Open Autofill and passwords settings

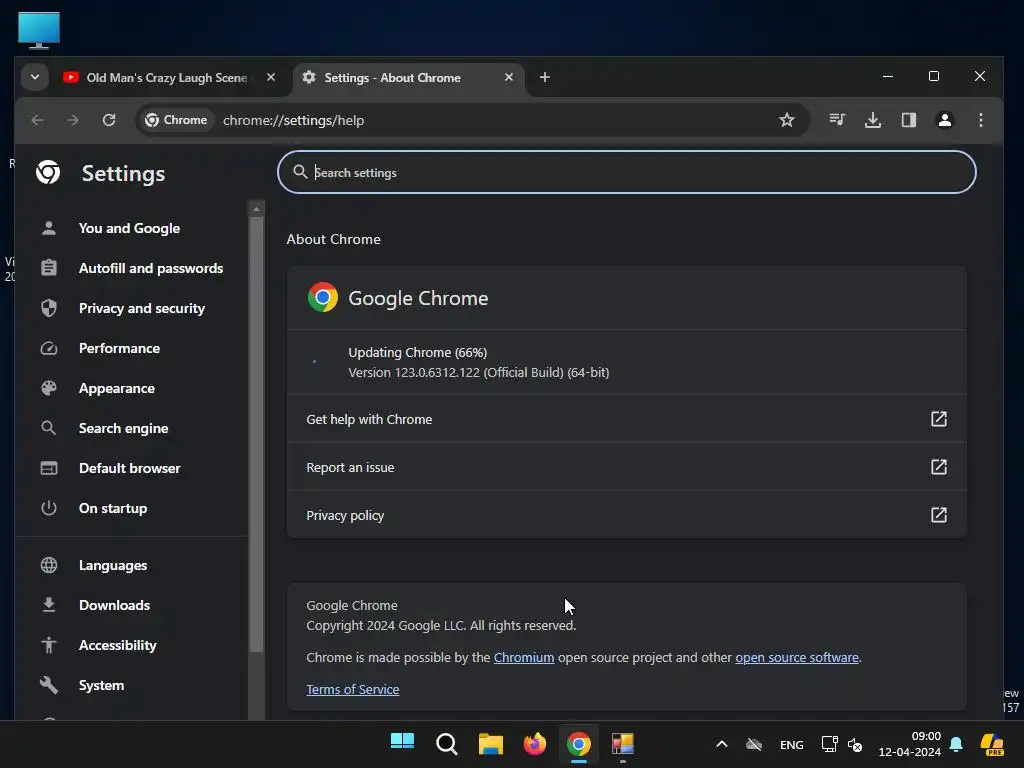[x=151, y=268]
